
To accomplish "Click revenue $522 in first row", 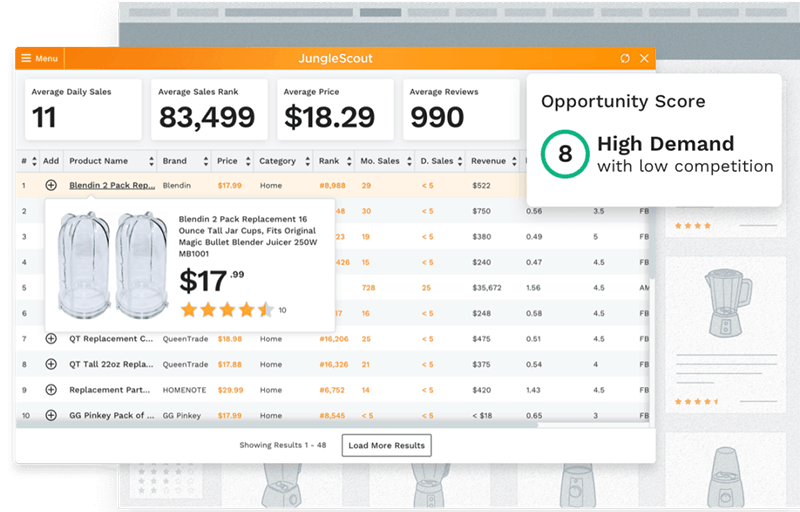I will 481,186.
